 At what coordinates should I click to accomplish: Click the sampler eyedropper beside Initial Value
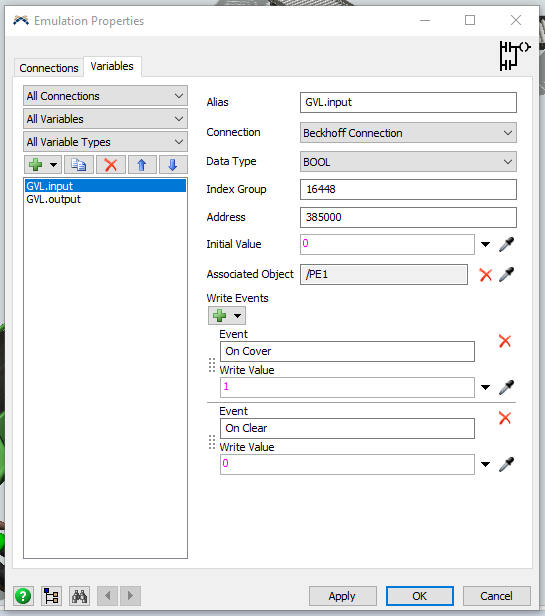pyautogui.click(x=506, y=244)
